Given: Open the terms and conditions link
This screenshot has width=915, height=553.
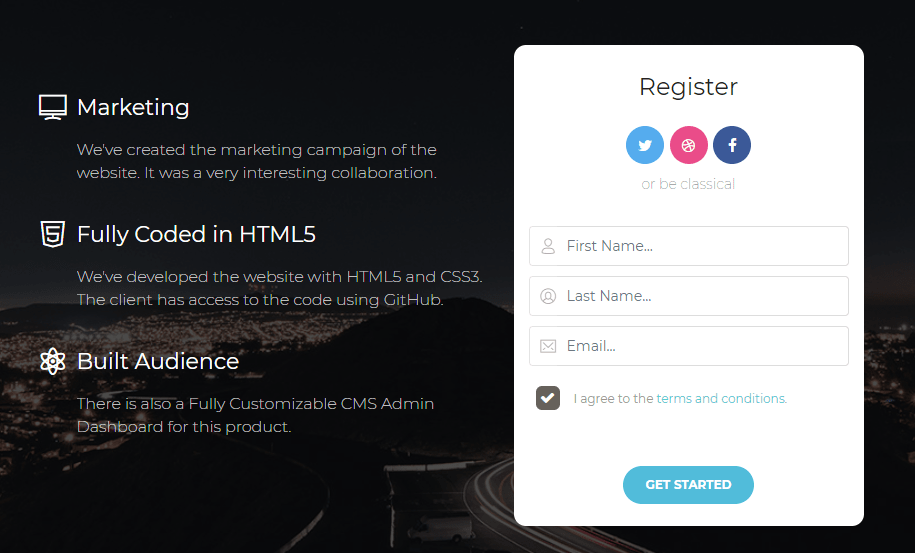Looking at the screenshot, I should (x=721, y=398).
